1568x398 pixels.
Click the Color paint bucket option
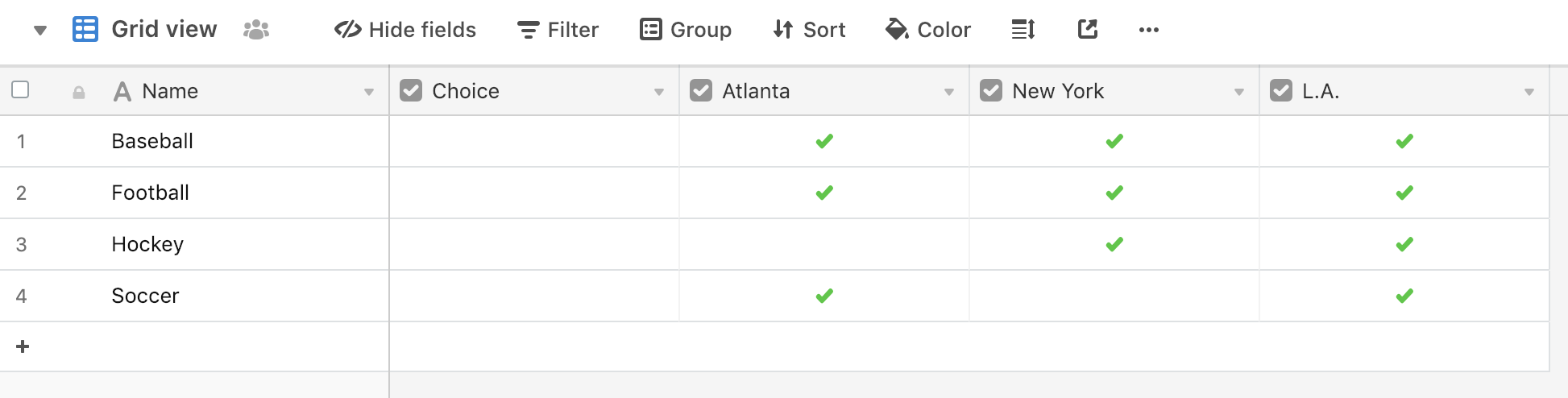(x=928, y=30)
